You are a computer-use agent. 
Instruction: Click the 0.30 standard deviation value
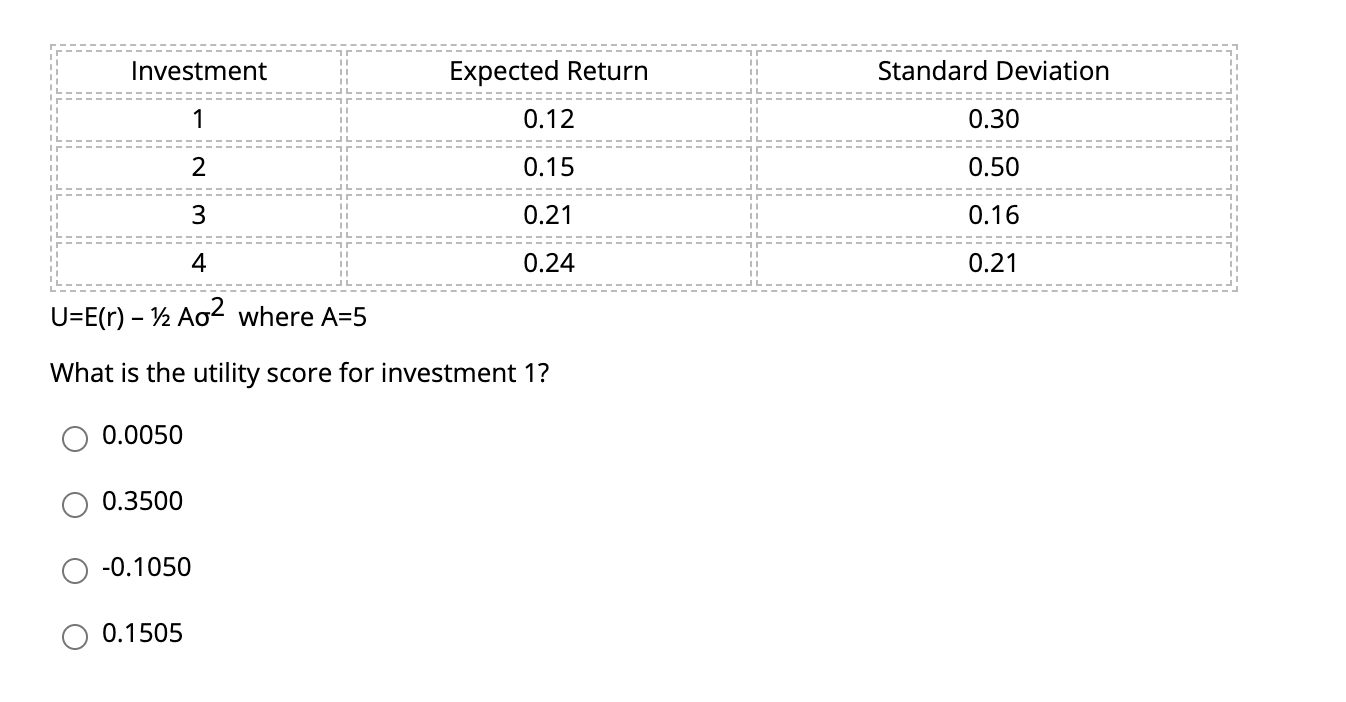pyautogui.click(x=993, y=118)
